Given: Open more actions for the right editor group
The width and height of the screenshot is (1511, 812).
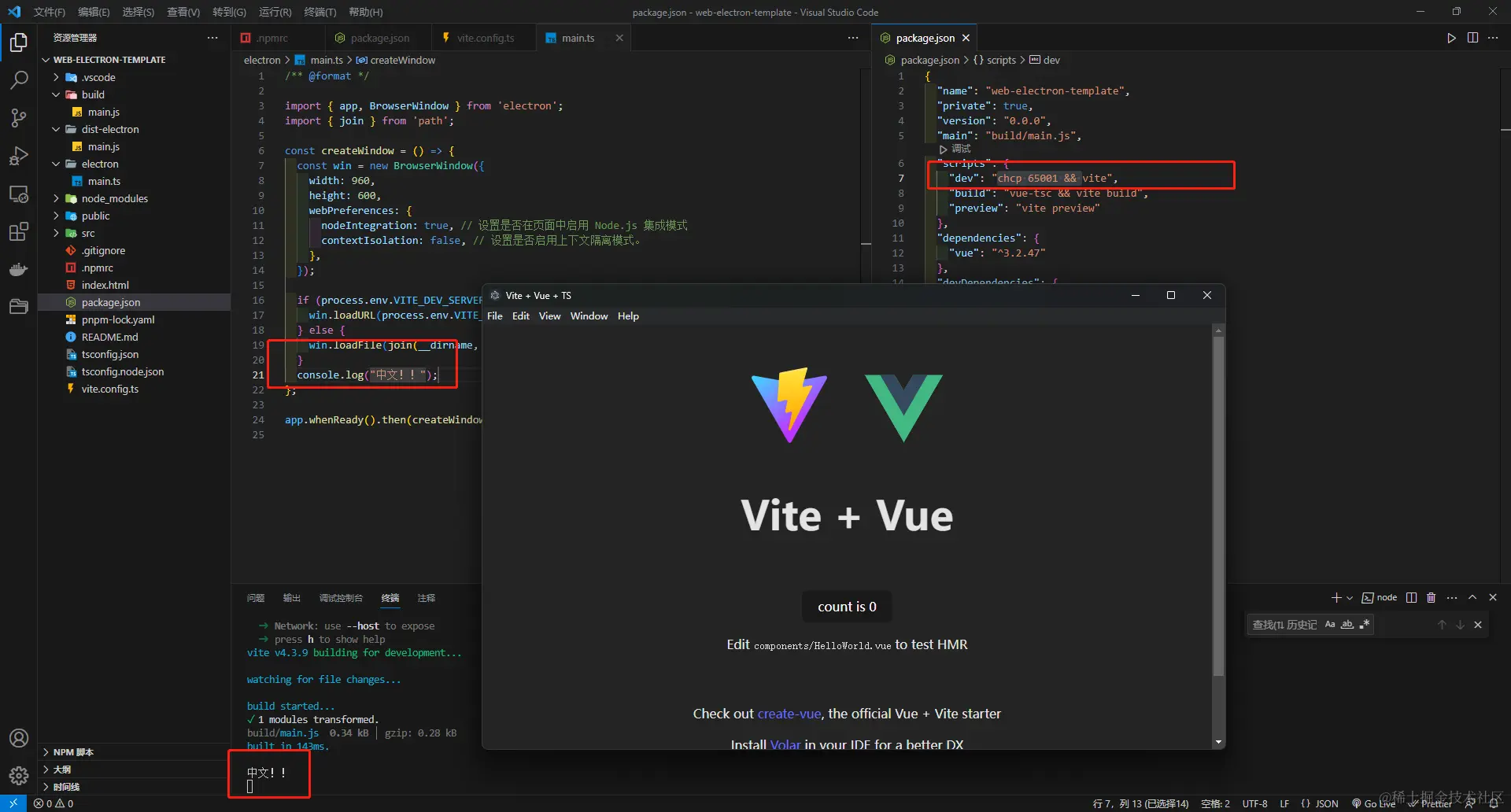Looking at the screenshot, I should pyautogui.click(x=1493, y=38).
